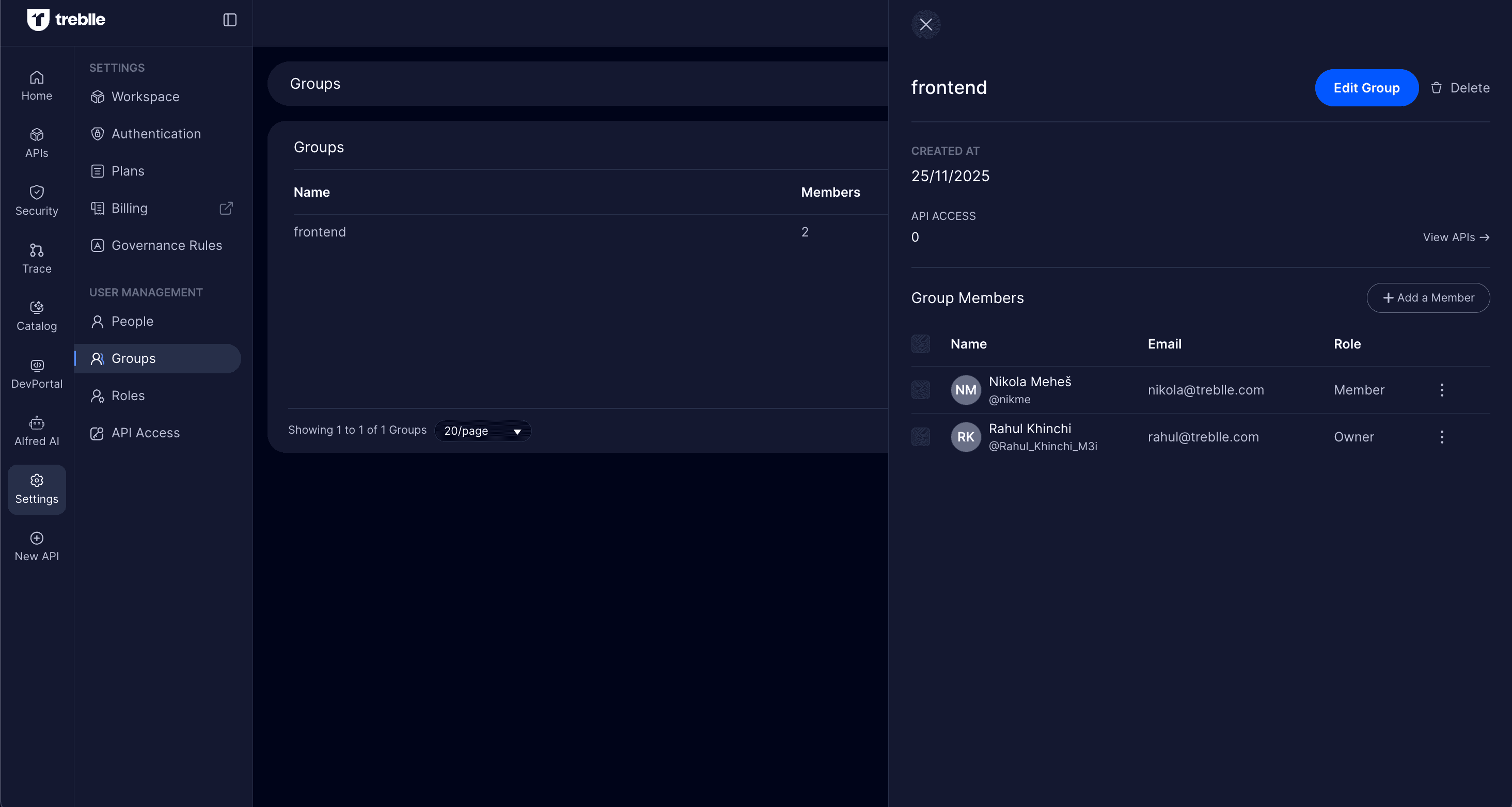Open the Alfred AI section
This screenshot has height=807, width=1512.
pos(36,431)
